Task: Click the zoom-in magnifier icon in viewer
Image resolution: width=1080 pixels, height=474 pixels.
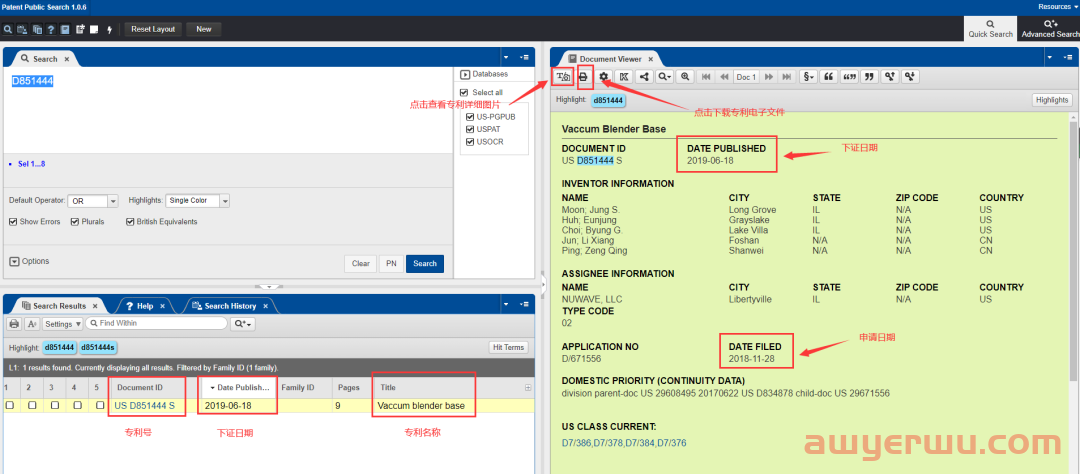Action: pos(685,76)
